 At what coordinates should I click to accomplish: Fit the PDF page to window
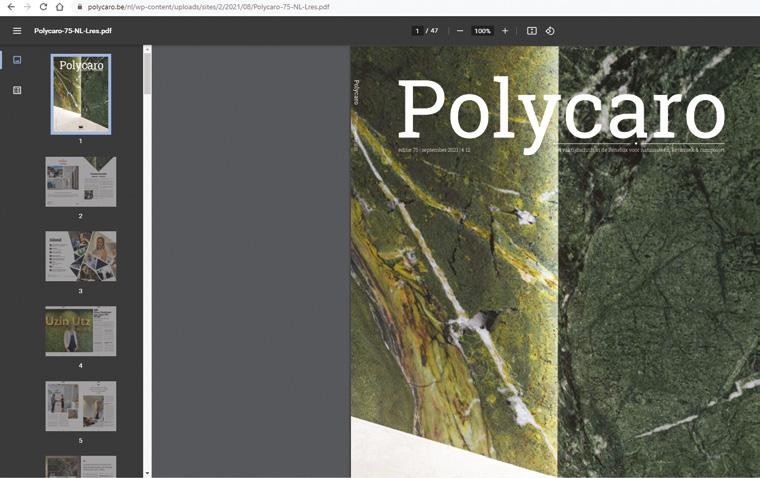tap(532, 31)
